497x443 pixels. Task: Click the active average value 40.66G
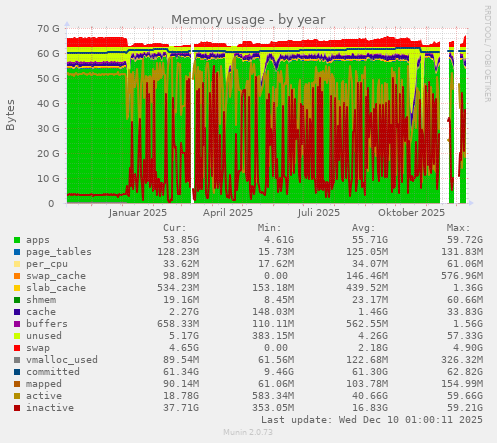tap(370, 396)
